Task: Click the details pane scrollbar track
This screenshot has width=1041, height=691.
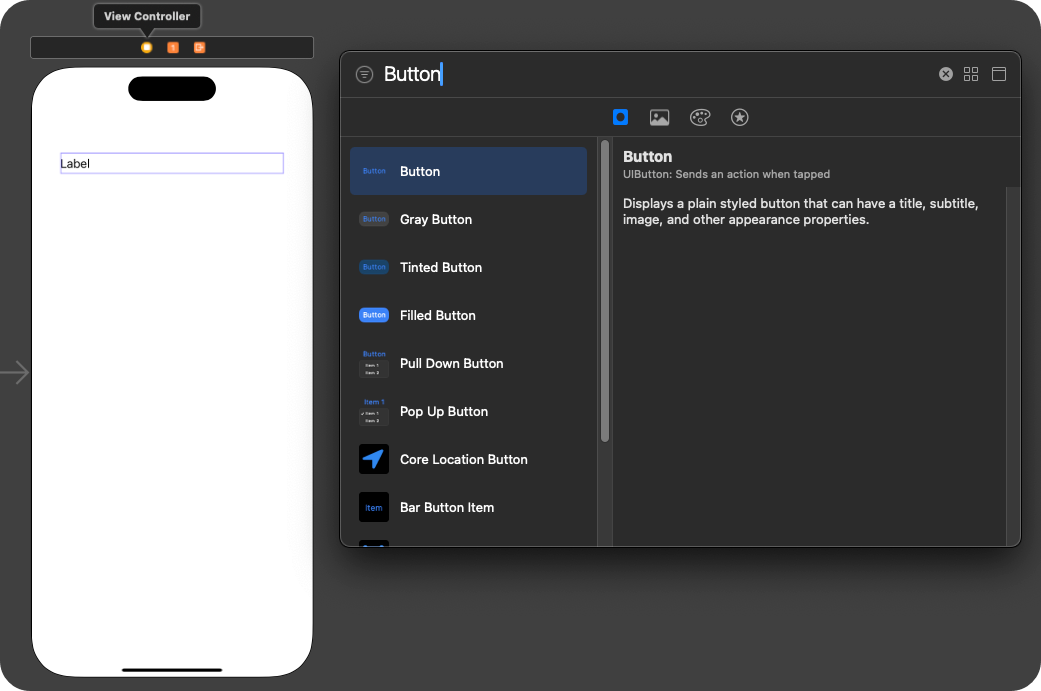Action: (1013, 365)
